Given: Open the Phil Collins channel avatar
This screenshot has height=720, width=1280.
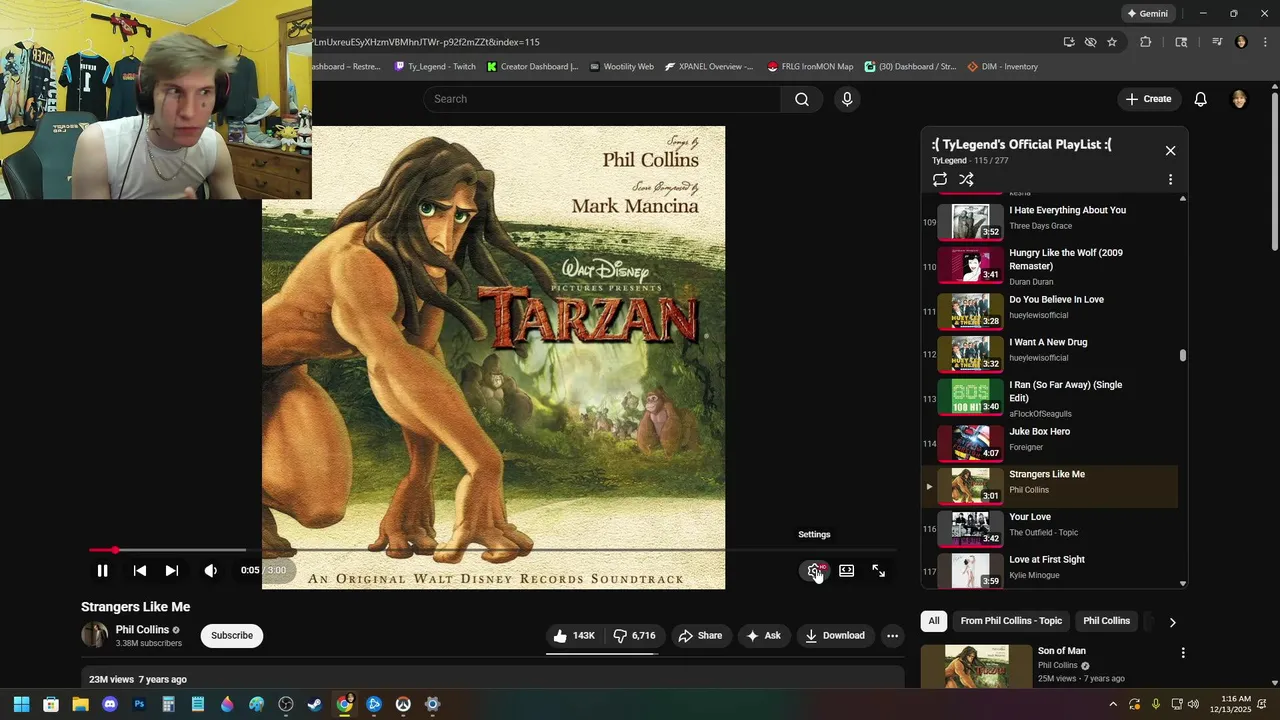Looking at the screenshot, I should click(94, 635).
